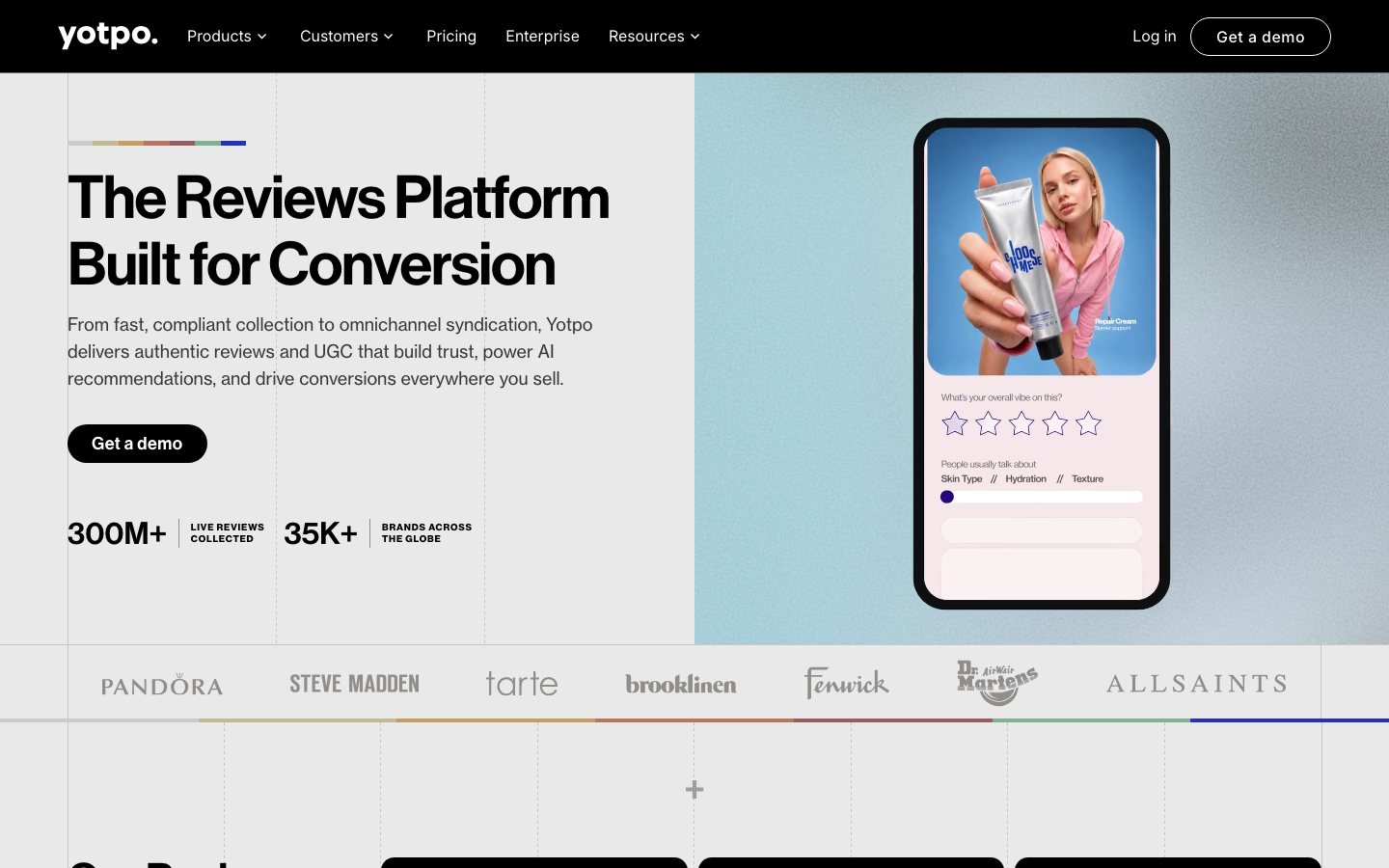
Task: Click the 'Brands Across the Globe' label
Action: (426, 533)
